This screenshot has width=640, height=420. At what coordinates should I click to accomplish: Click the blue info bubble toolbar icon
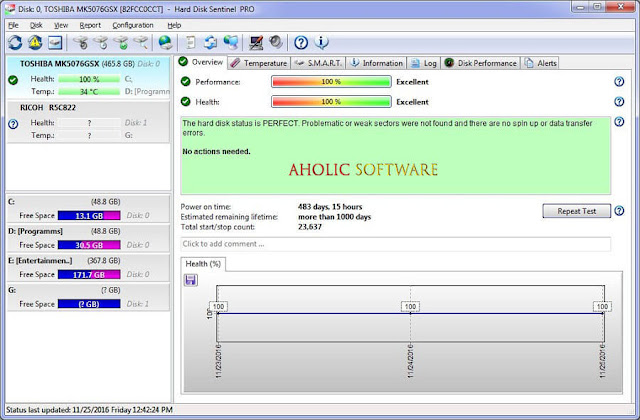tap(321, 42)
